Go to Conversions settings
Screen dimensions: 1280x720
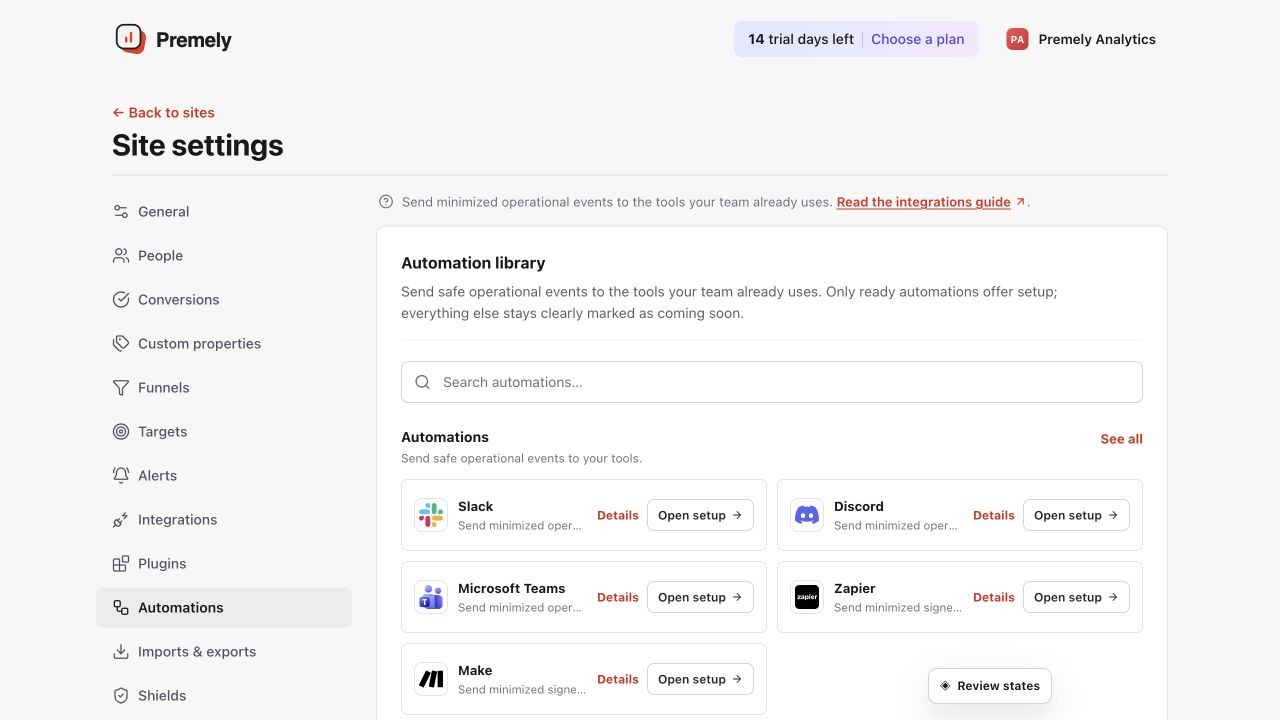tap(224, 300)
